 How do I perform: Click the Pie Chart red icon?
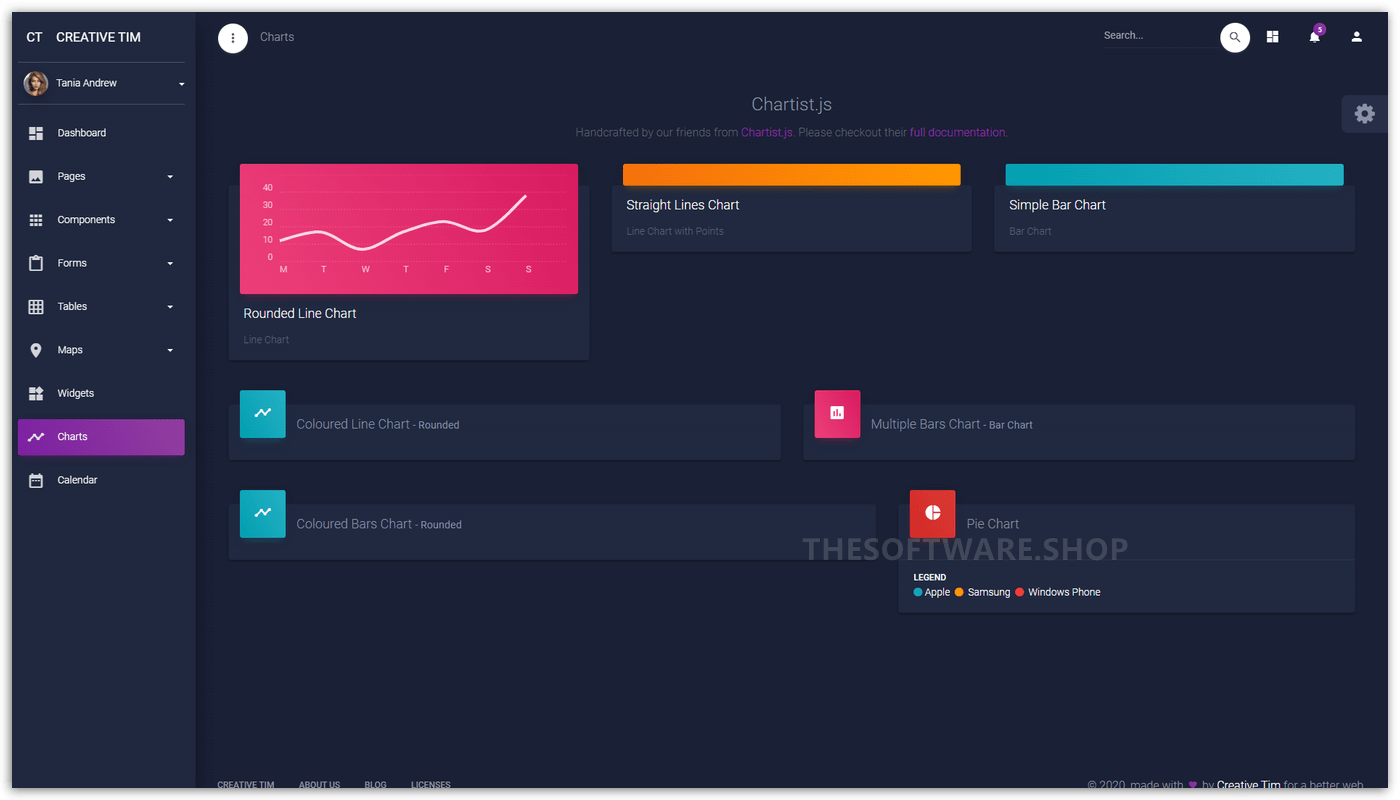(932, 513)
